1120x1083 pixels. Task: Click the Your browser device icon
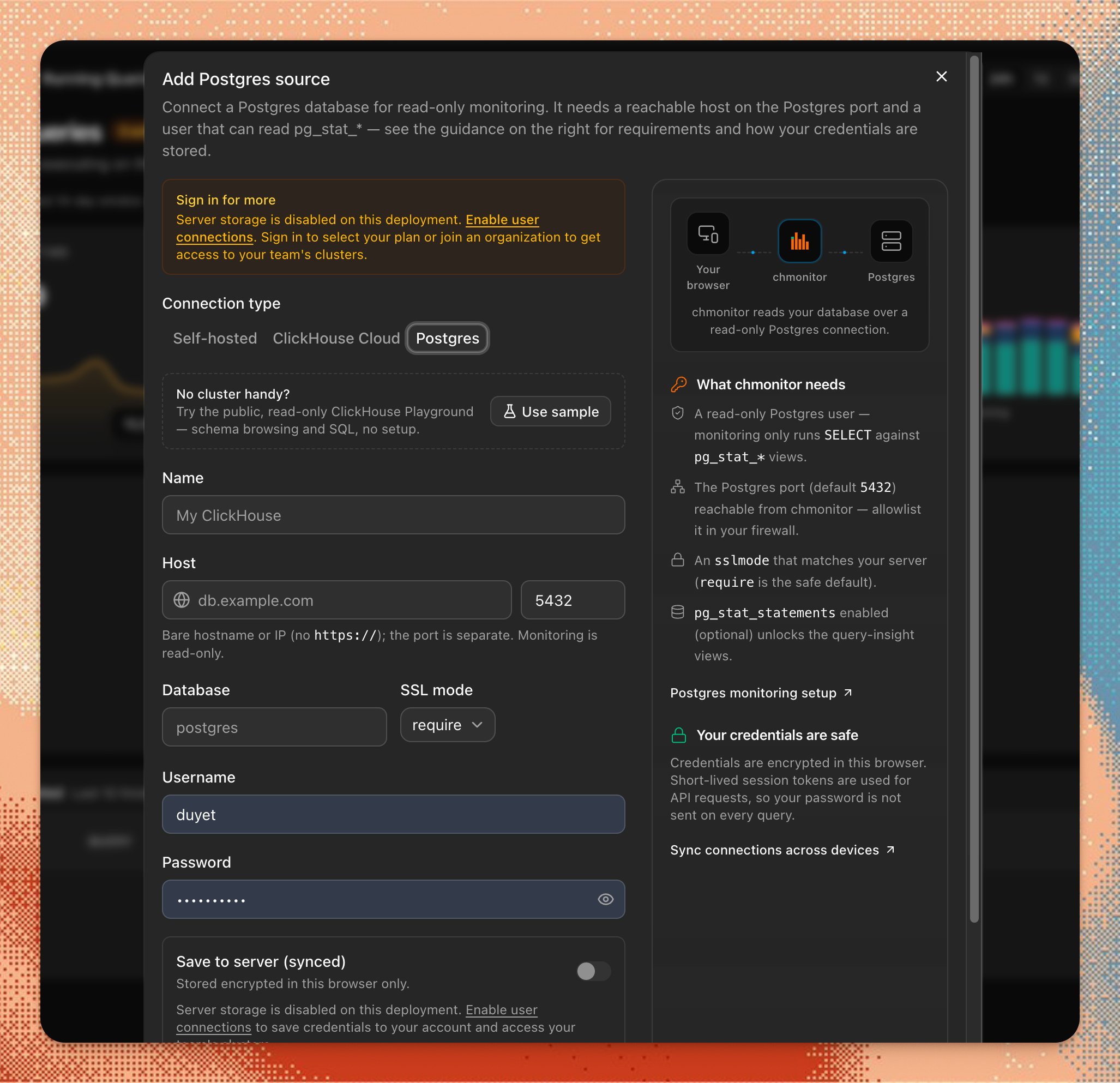(708, 234)
